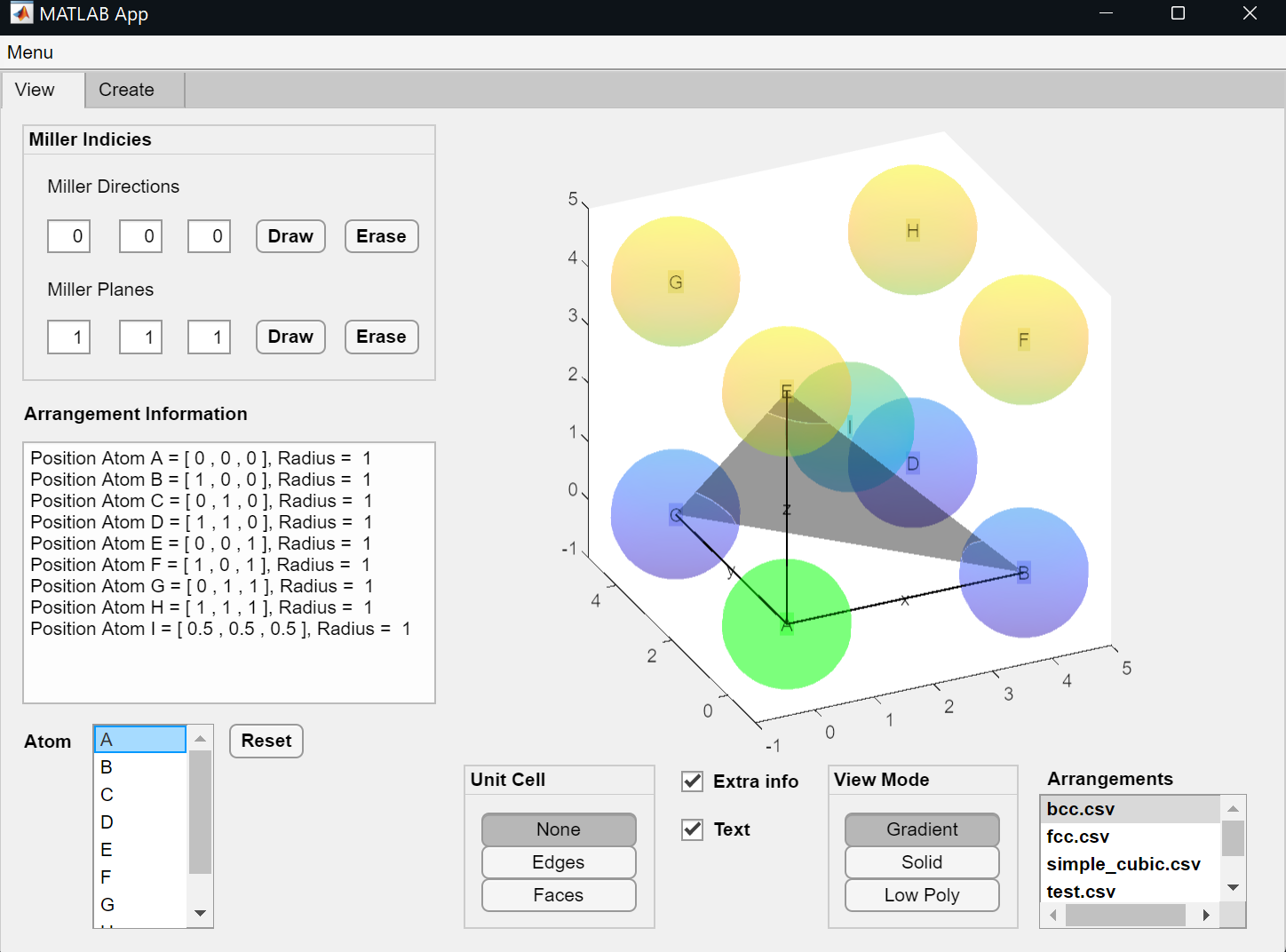This screenshot has height=952, width=1286.
Task: Set Unit Cell display to None
Action: (558, 829)
